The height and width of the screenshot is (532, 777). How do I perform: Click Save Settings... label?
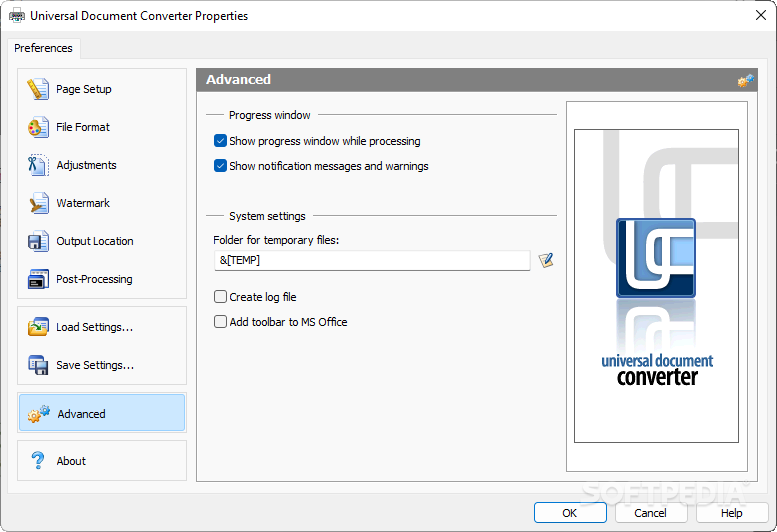pyautogui.click(x=95, y=366)
